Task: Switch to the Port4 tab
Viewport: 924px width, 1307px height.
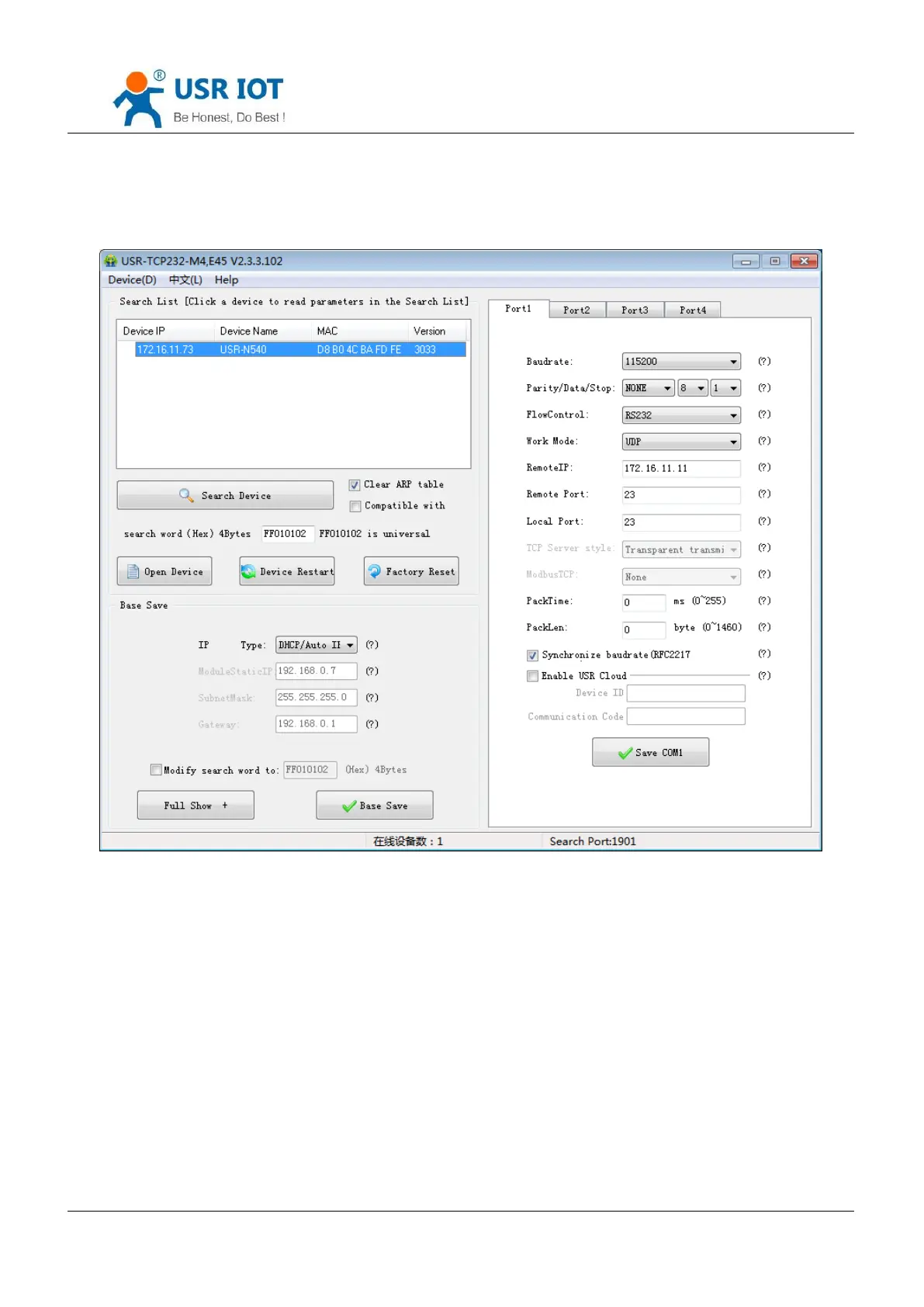Action: (693, 310)
